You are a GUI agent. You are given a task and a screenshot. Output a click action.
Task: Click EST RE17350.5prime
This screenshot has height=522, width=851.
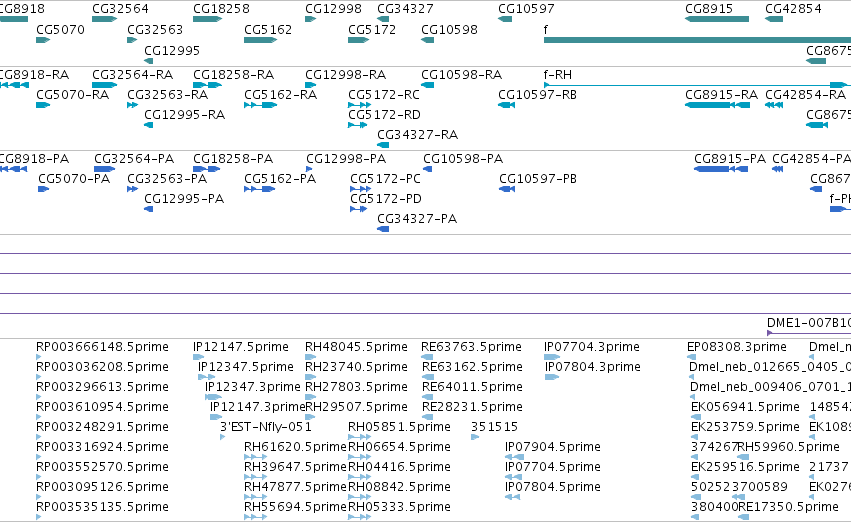click(x=789, y=507)
